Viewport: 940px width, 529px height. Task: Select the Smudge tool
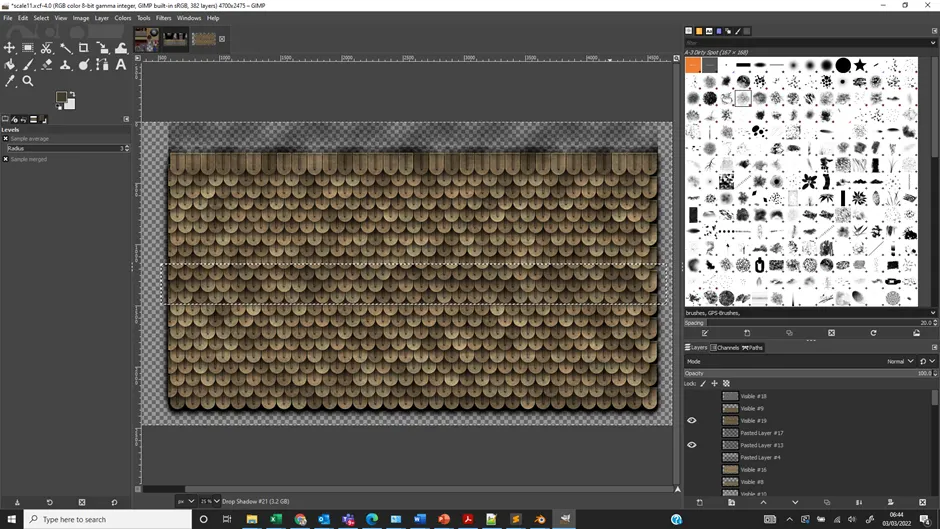tap(84, 64)
